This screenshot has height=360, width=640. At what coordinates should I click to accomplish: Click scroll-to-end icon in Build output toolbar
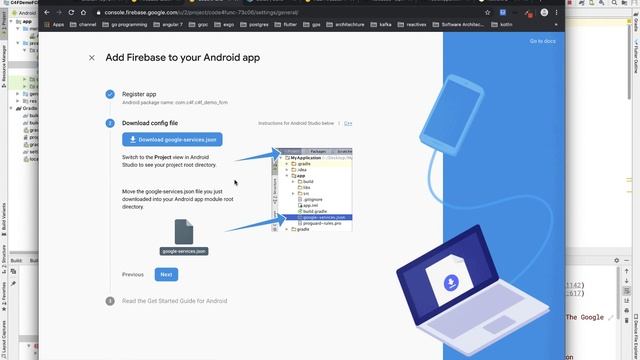627,300
